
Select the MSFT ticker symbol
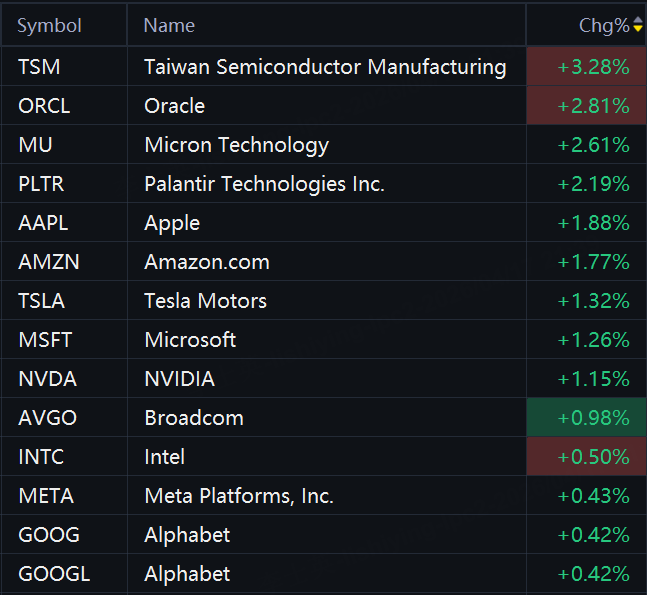click(45, 340)
